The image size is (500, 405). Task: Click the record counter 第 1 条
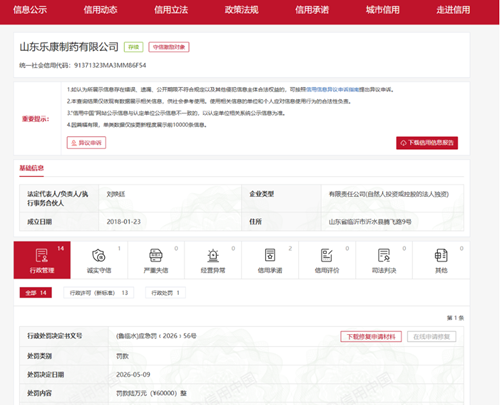coord(455,318)
